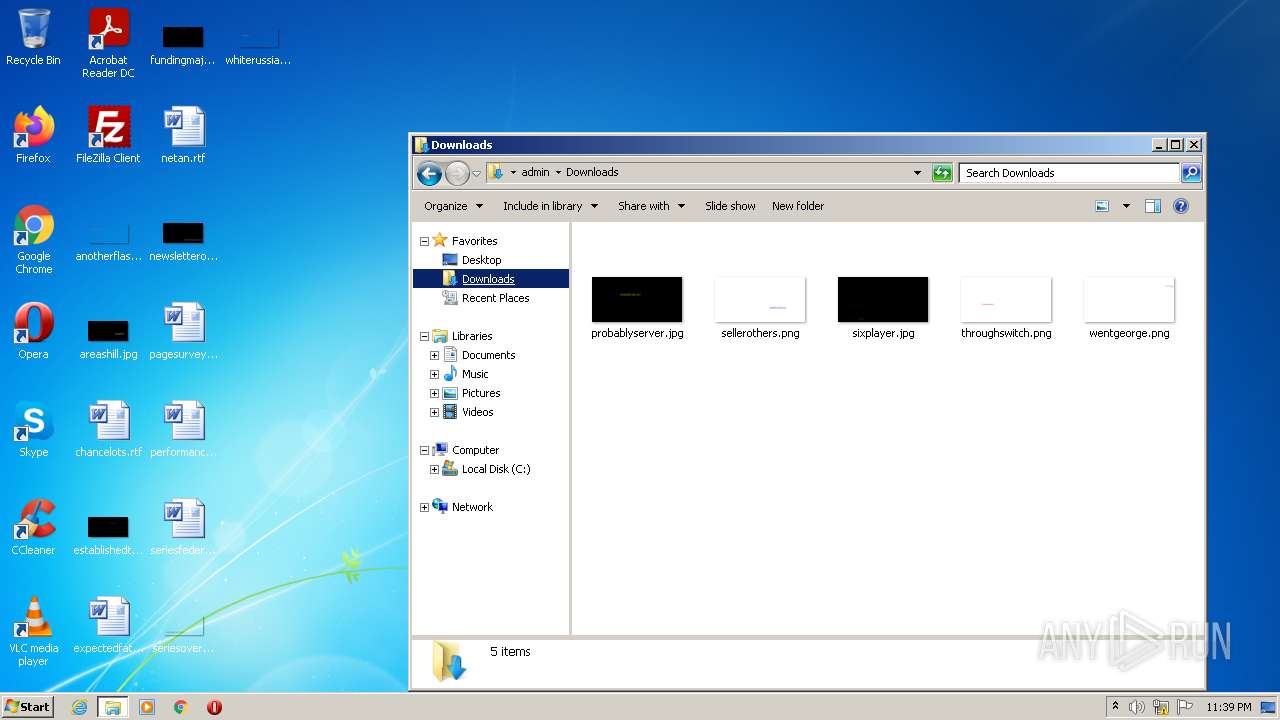Click New folder button
Viewport: 1280px width, 720px height.
798,206
